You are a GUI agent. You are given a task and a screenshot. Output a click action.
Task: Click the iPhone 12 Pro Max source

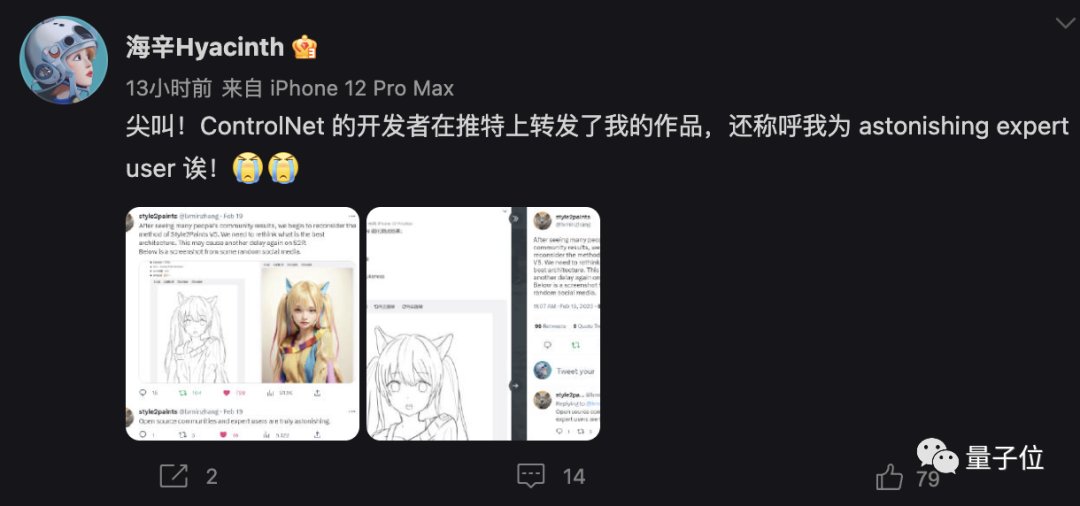click(x=361, y=88)
